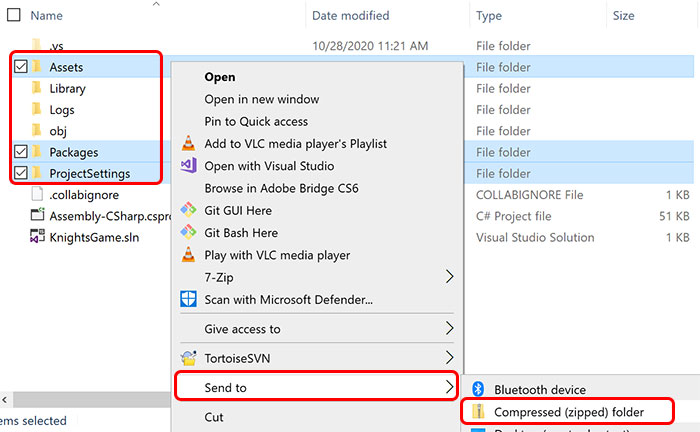Click the Visual Studio icon in context menu

click(188, 166)
